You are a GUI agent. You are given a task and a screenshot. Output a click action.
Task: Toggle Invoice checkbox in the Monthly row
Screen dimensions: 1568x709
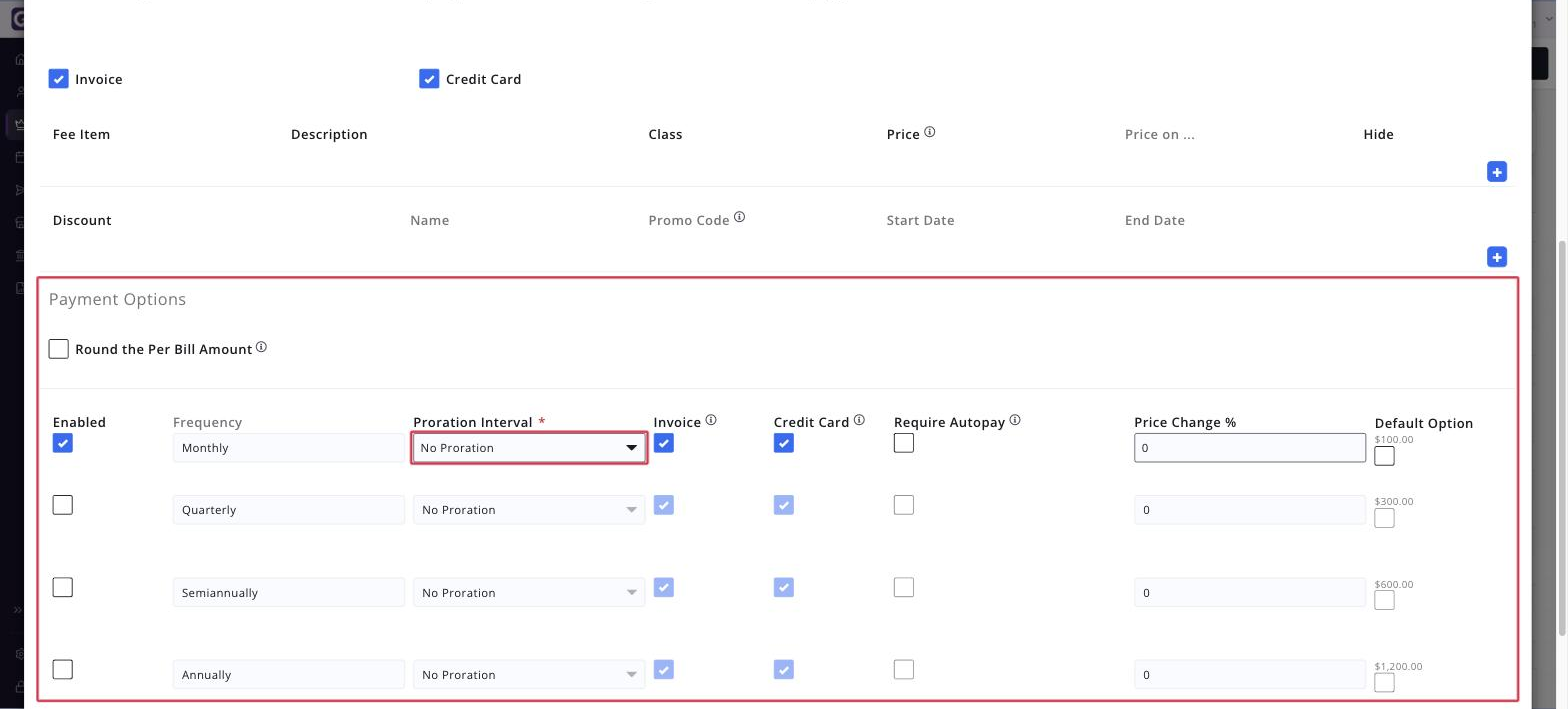664,442
